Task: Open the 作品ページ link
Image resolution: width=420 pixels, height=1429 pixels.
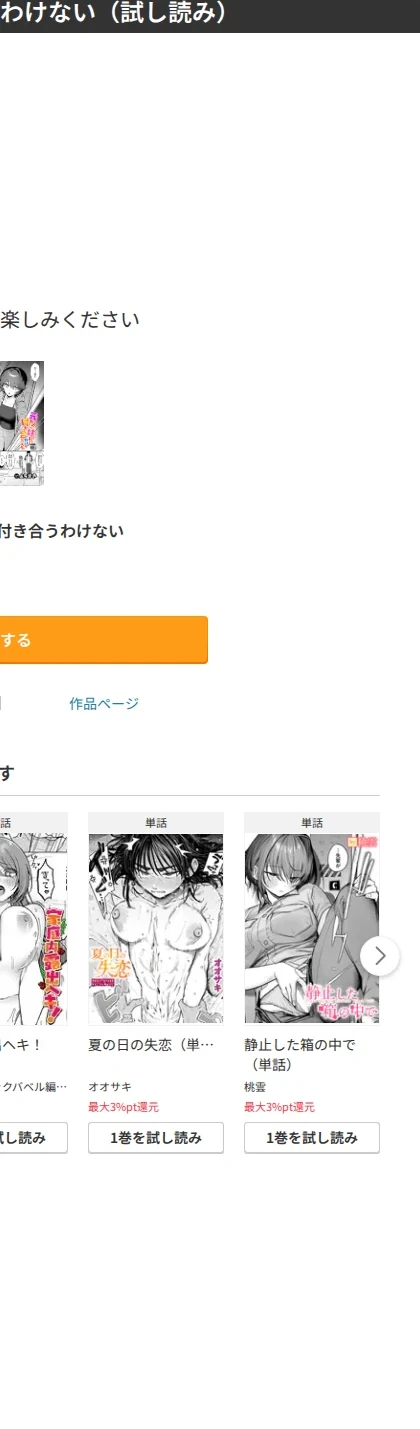Action: 104,704
